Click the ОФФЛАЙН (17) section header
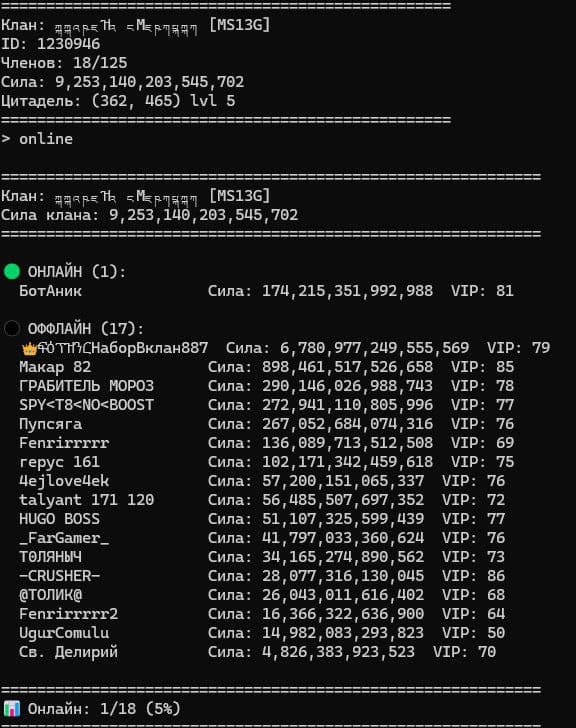Image resolution: width=576 pixels, height=728 pixels. (86, 329)
